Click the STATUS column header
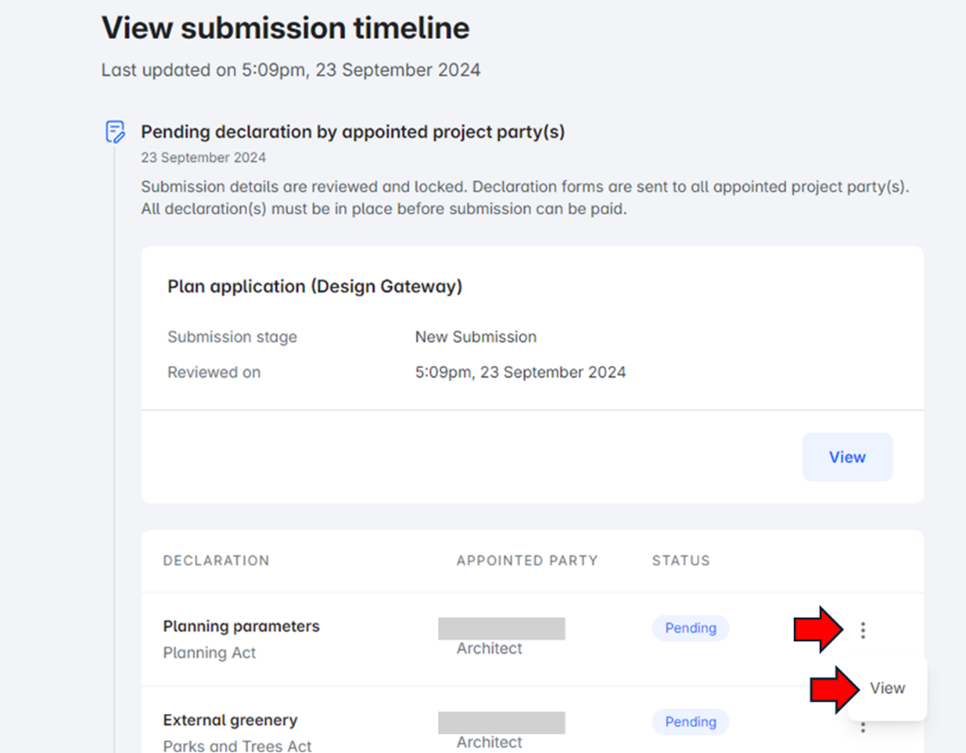 coord(681,561)
